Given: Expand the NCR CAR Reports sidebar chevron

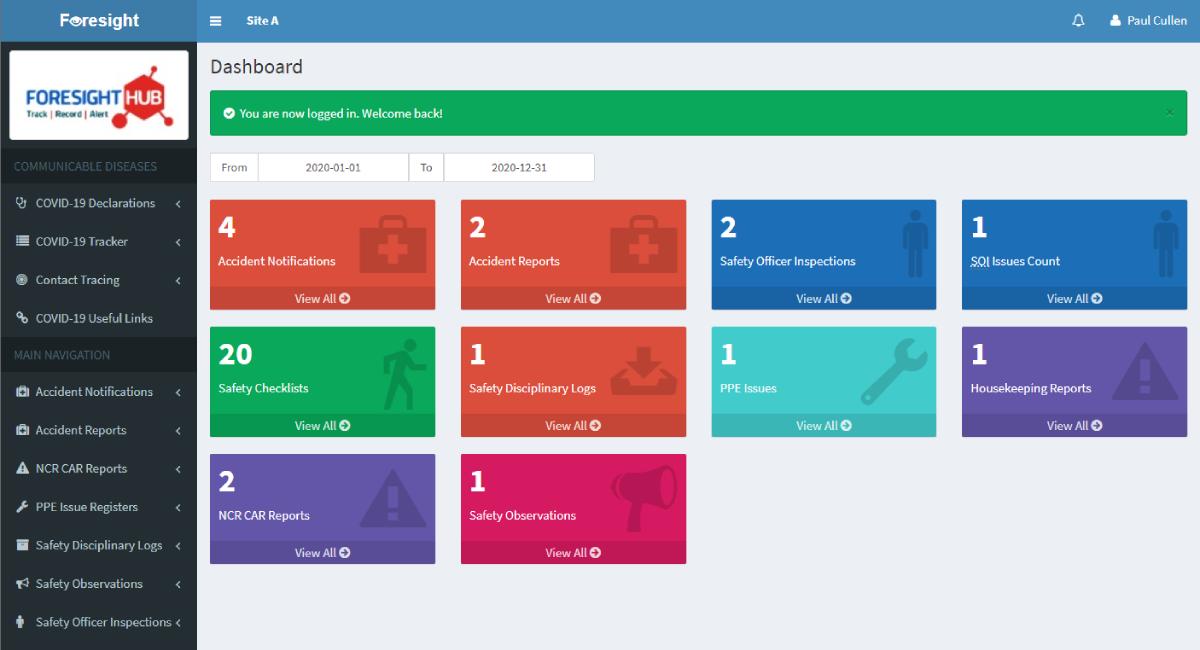Looking at the screenshot, I should [x=178, y=469].
